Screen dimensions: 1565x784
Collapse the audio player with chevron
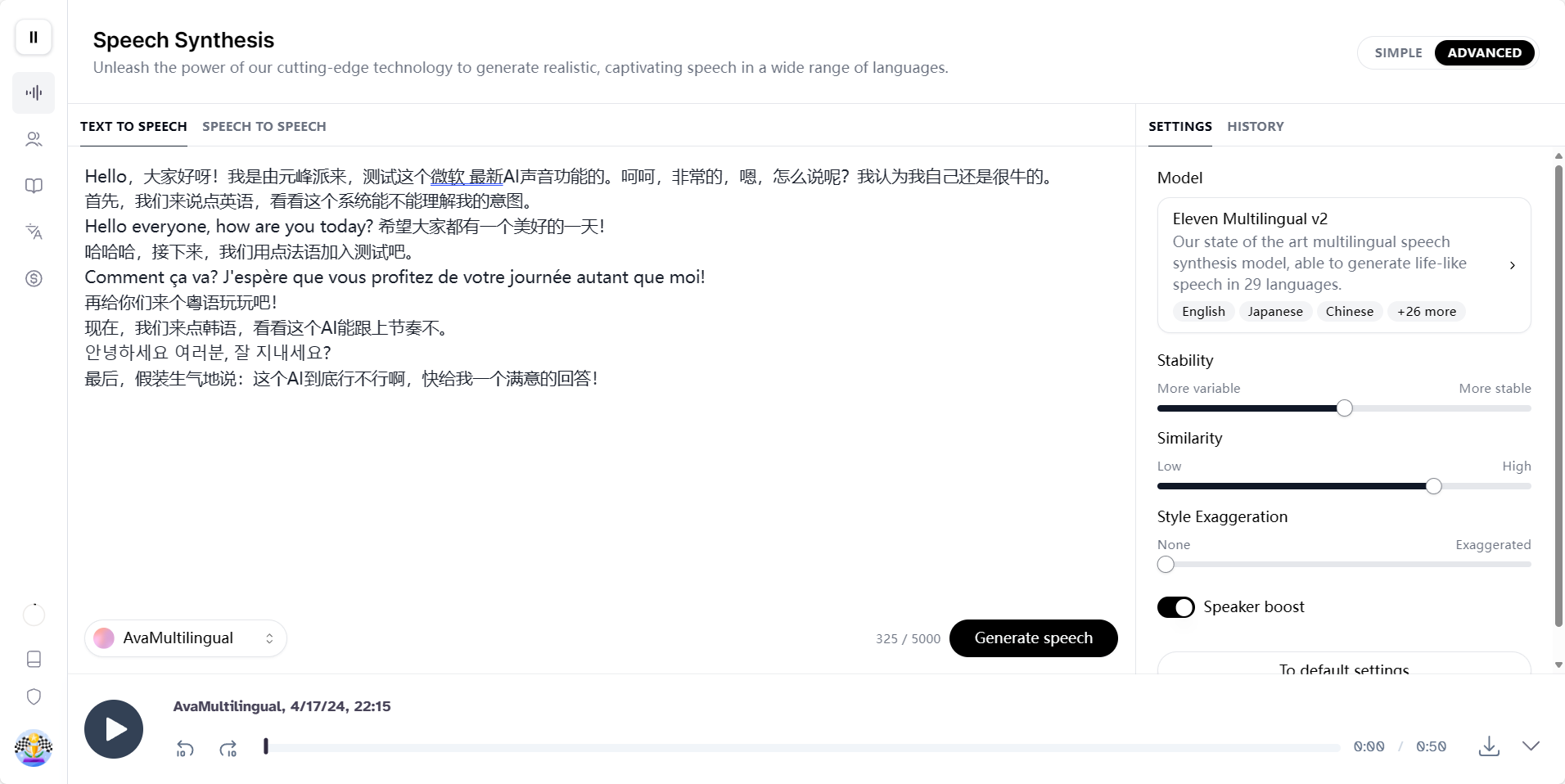coord(1531,746)
